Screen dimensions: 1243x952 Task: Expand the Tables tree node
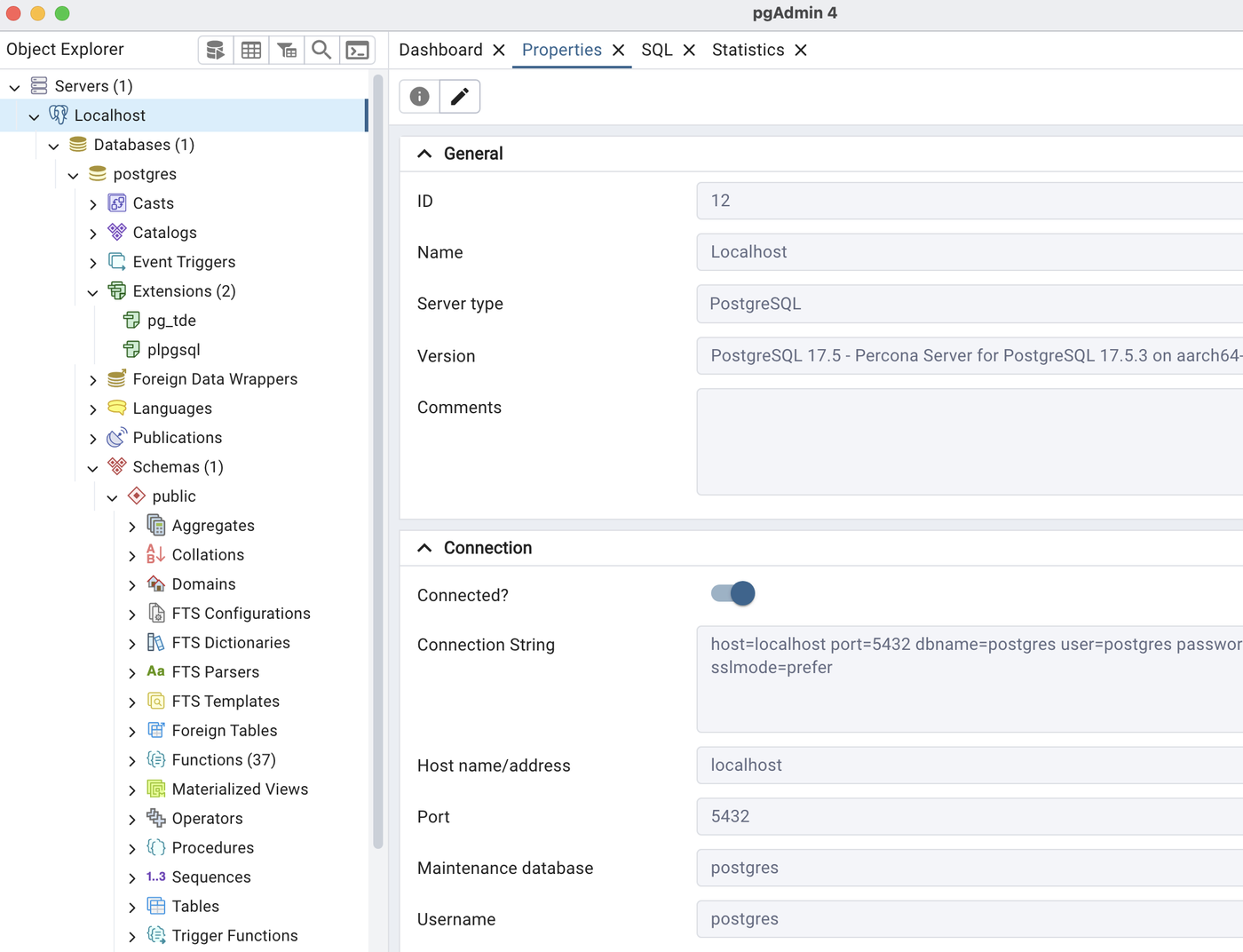tap(131, 906)
